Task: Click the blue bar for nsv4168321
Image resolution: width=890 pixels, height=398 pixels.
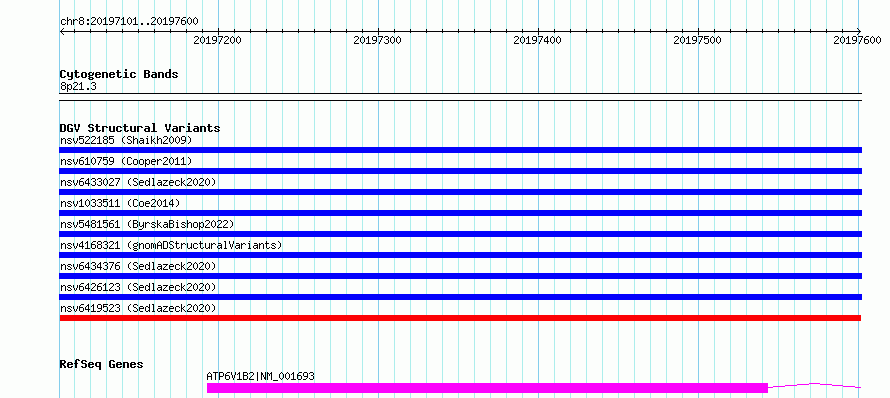Action: 460,255
